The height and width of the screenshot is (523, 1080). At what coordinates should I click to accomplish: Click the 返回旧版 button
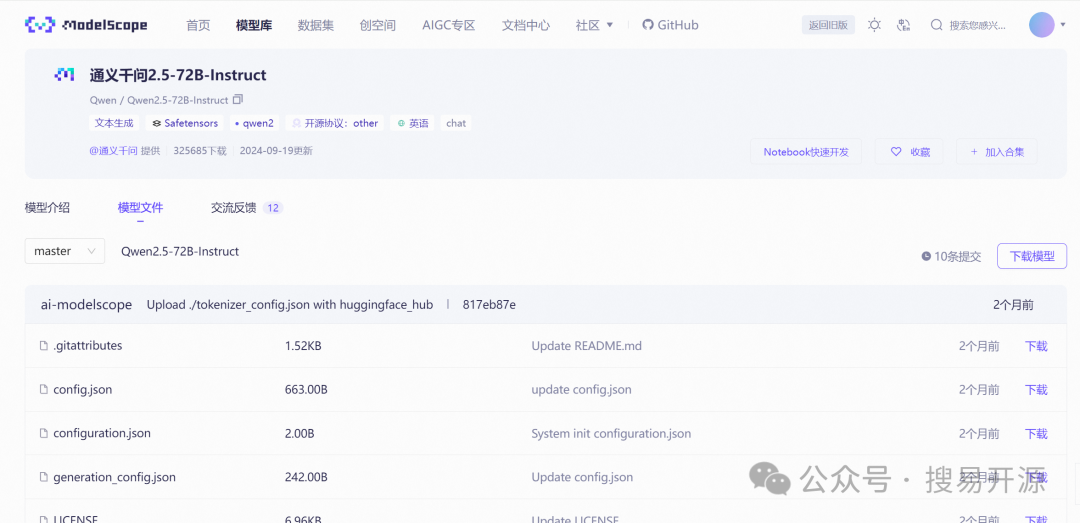[x=829, y=25]
